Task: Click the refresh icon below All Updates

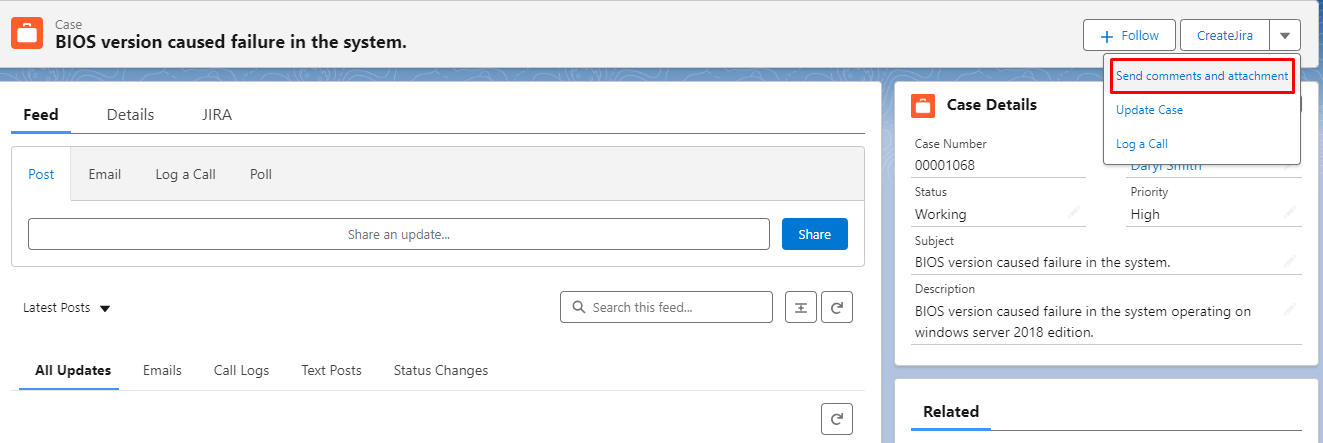Action: 837,419
